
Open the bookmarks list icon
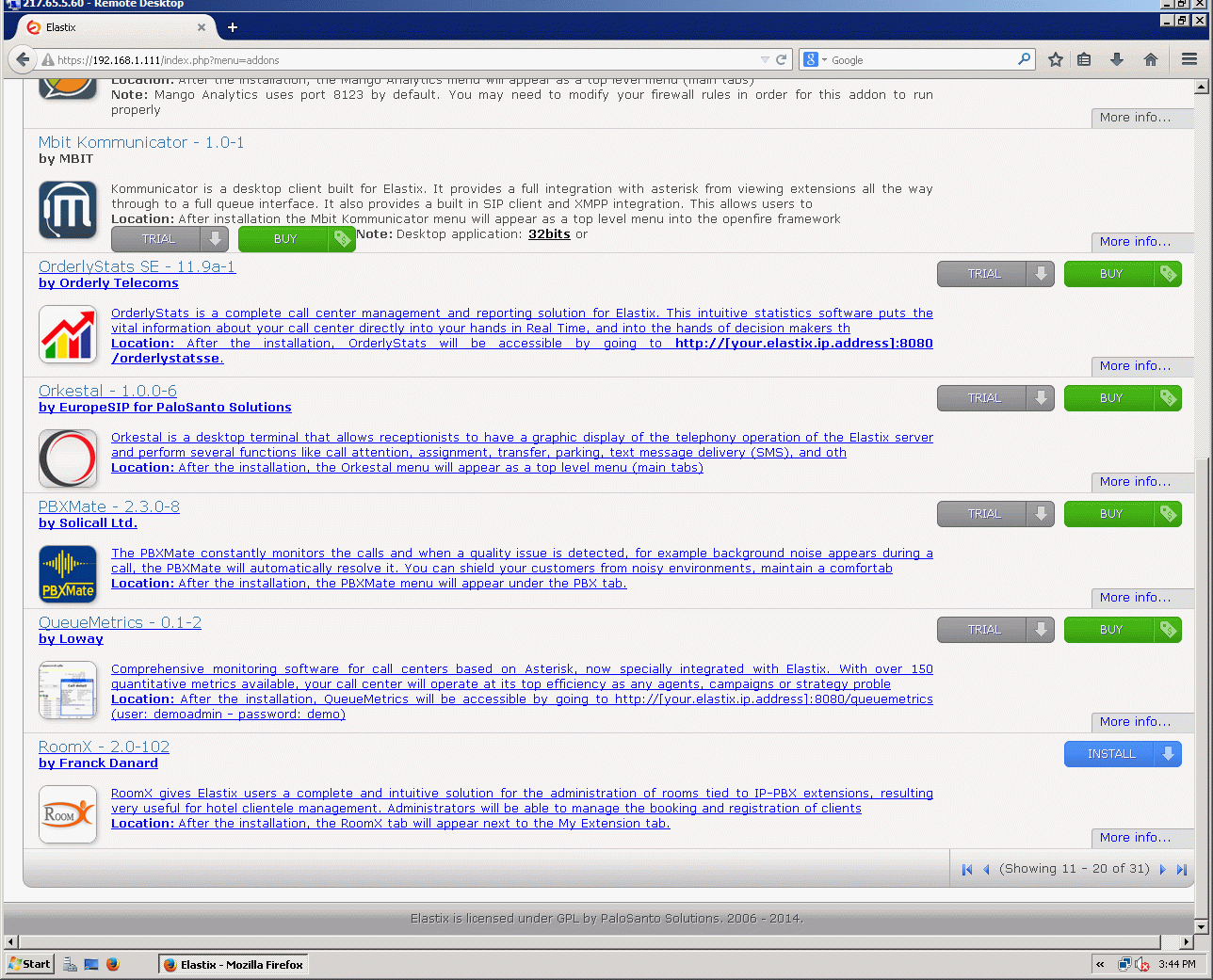[x=1084, y=59]
